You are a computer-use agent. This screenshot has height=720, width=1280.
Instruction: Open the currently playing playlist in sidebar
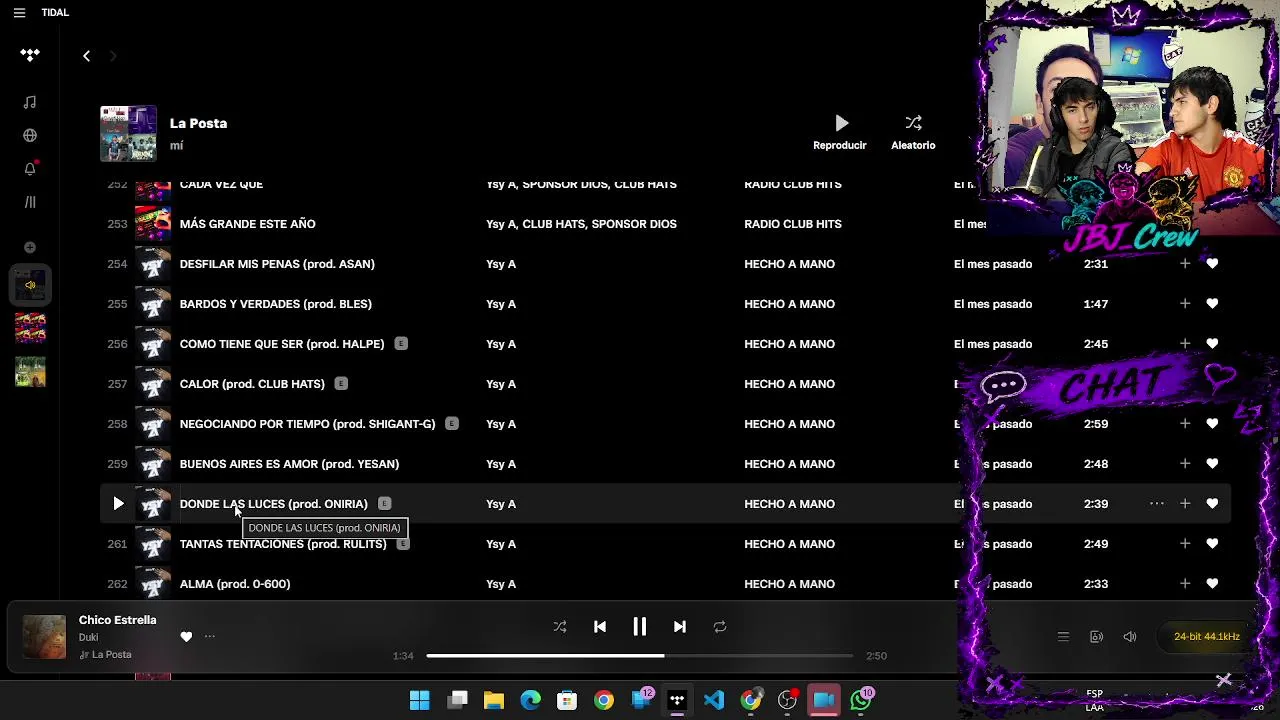(x=30, y=285)
